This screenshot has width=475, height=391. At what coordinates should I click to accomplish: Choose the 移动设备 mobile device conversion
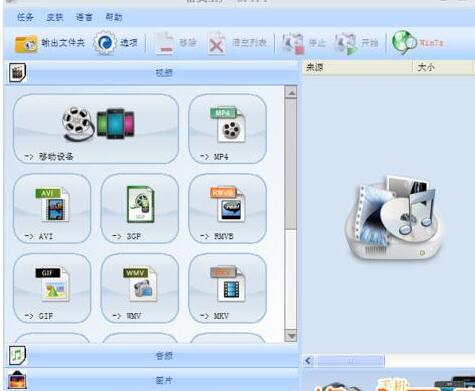pos(96,129)
